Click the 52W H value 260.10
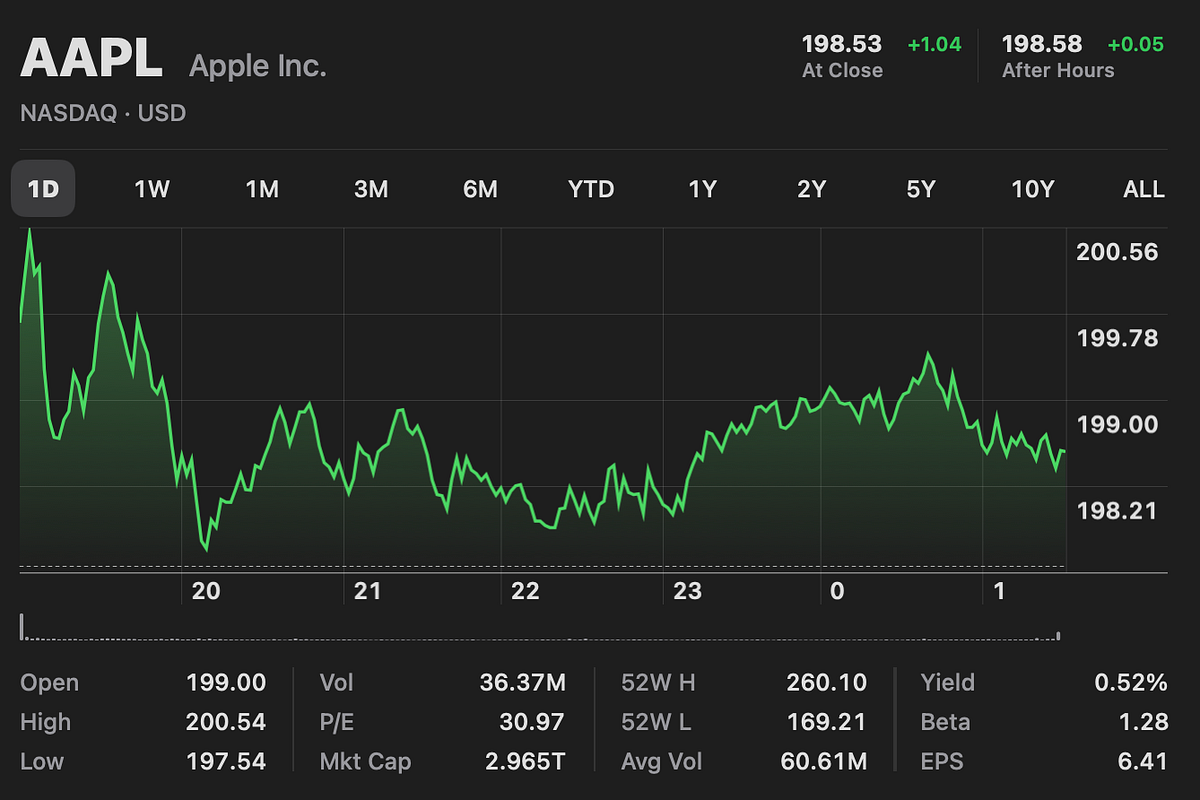The width and height of the screenshot is (1200, 800). tap(826, 682)
